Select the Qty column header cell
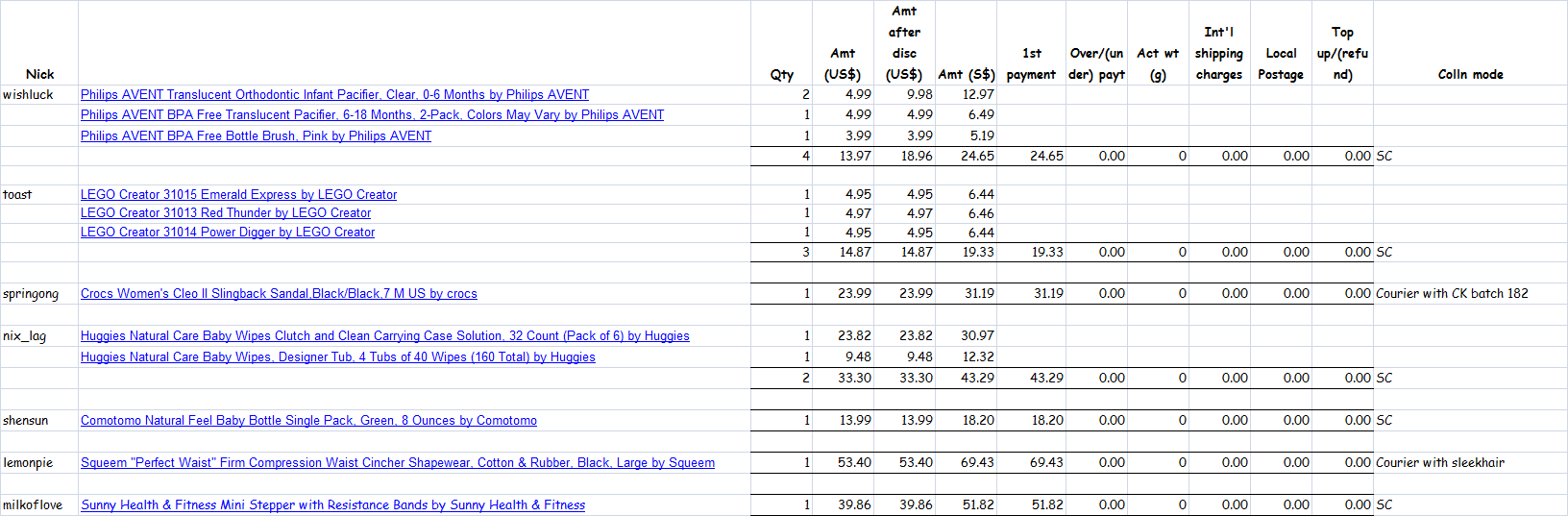Screen dimensions: 1568x516 point(781,42)
